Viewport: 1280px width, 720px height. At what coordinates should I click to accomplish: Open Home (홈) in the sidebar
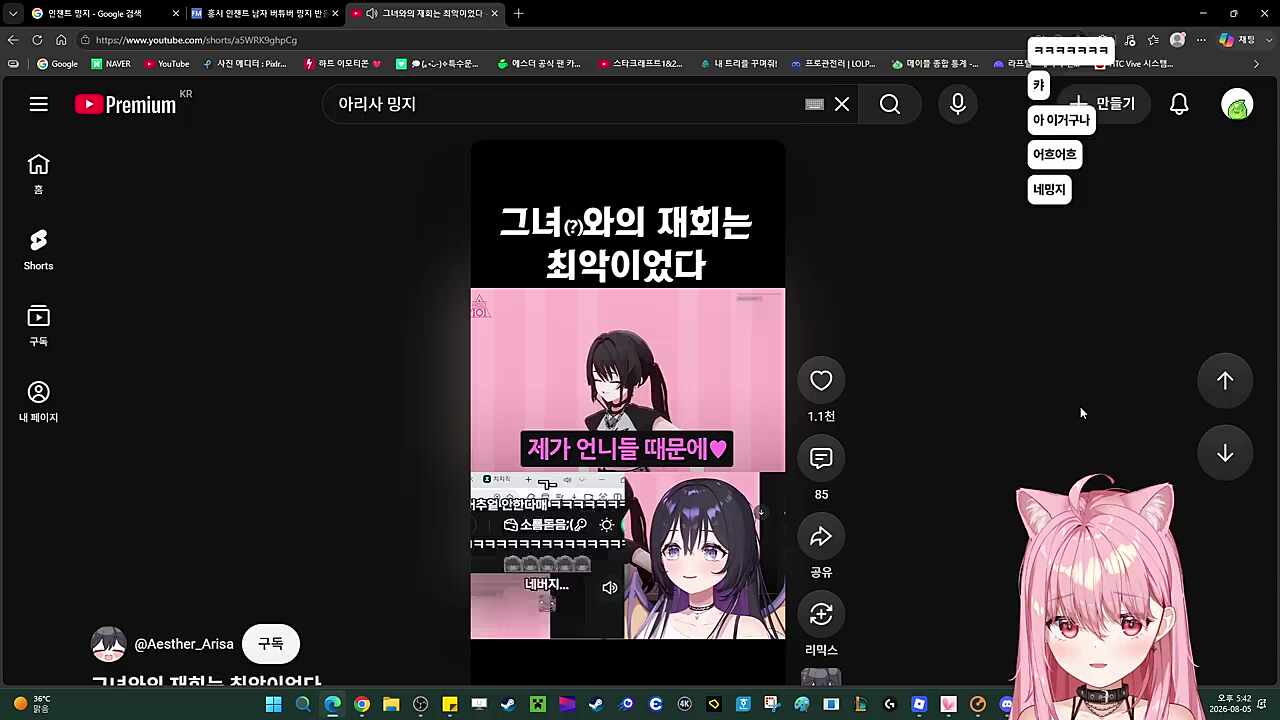(38, 174)
